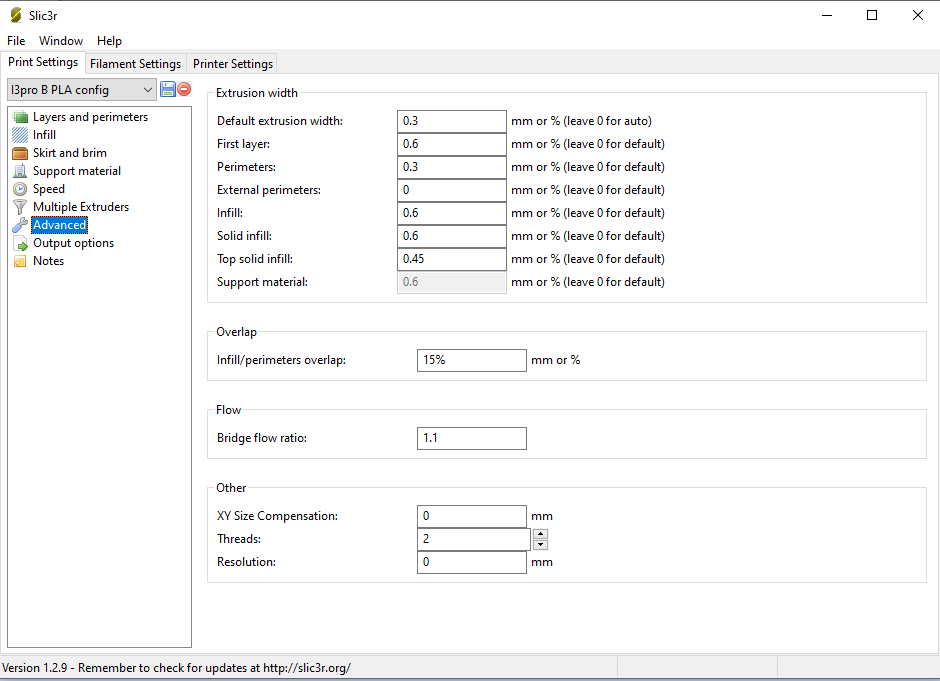Select Multiple Extruders in sidebar
940x681 pixels.
coord(80,207)
